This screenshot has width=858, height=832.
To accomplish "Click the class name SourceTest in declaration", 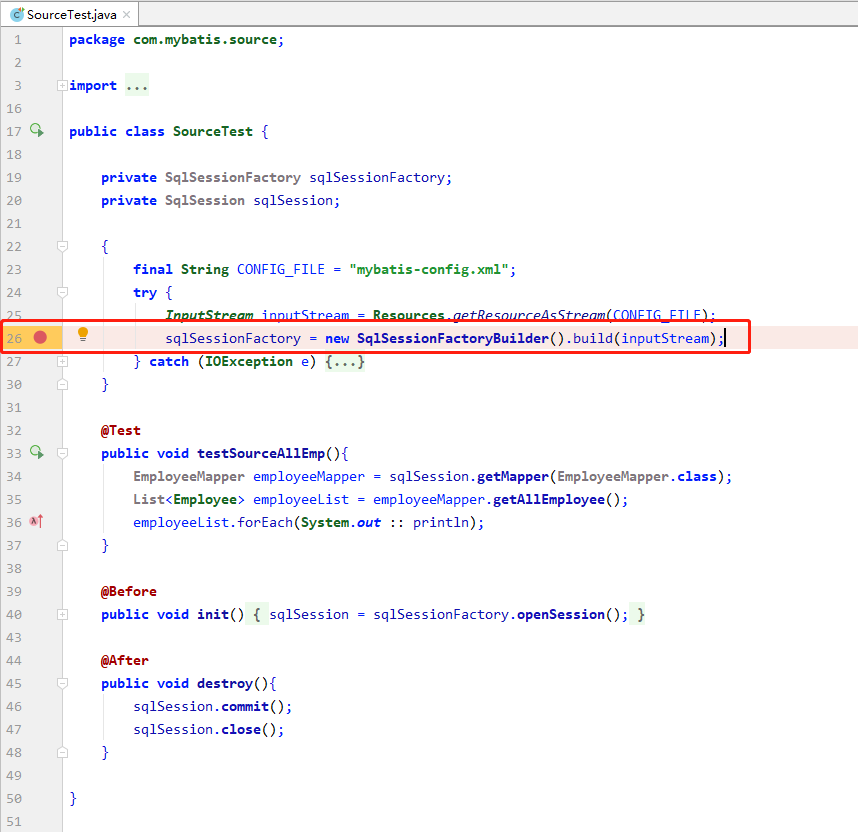I will coord(213,131).
